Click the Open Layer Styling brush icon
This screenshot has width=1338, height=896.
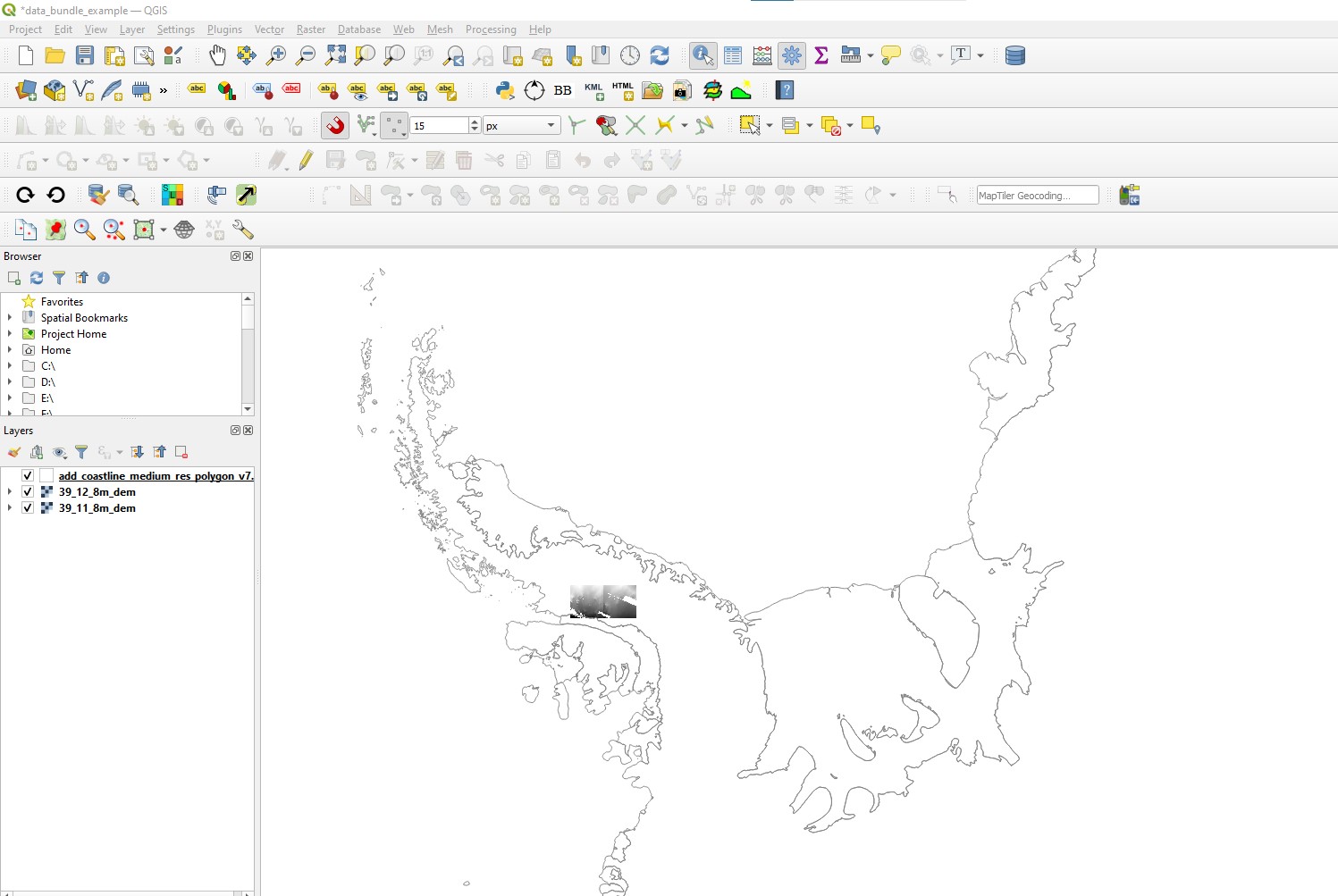pos(14,452)
